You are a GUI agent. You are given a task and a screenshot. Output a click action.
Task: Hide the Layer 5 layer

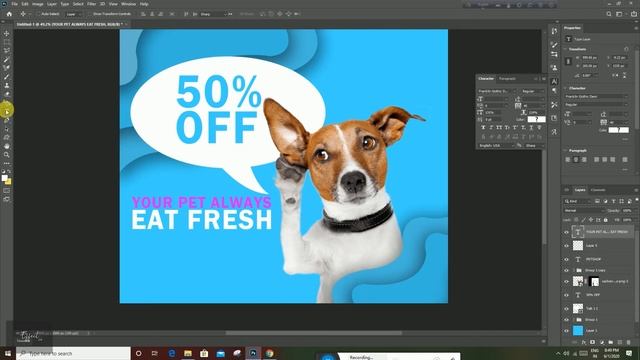pos(566,246)
